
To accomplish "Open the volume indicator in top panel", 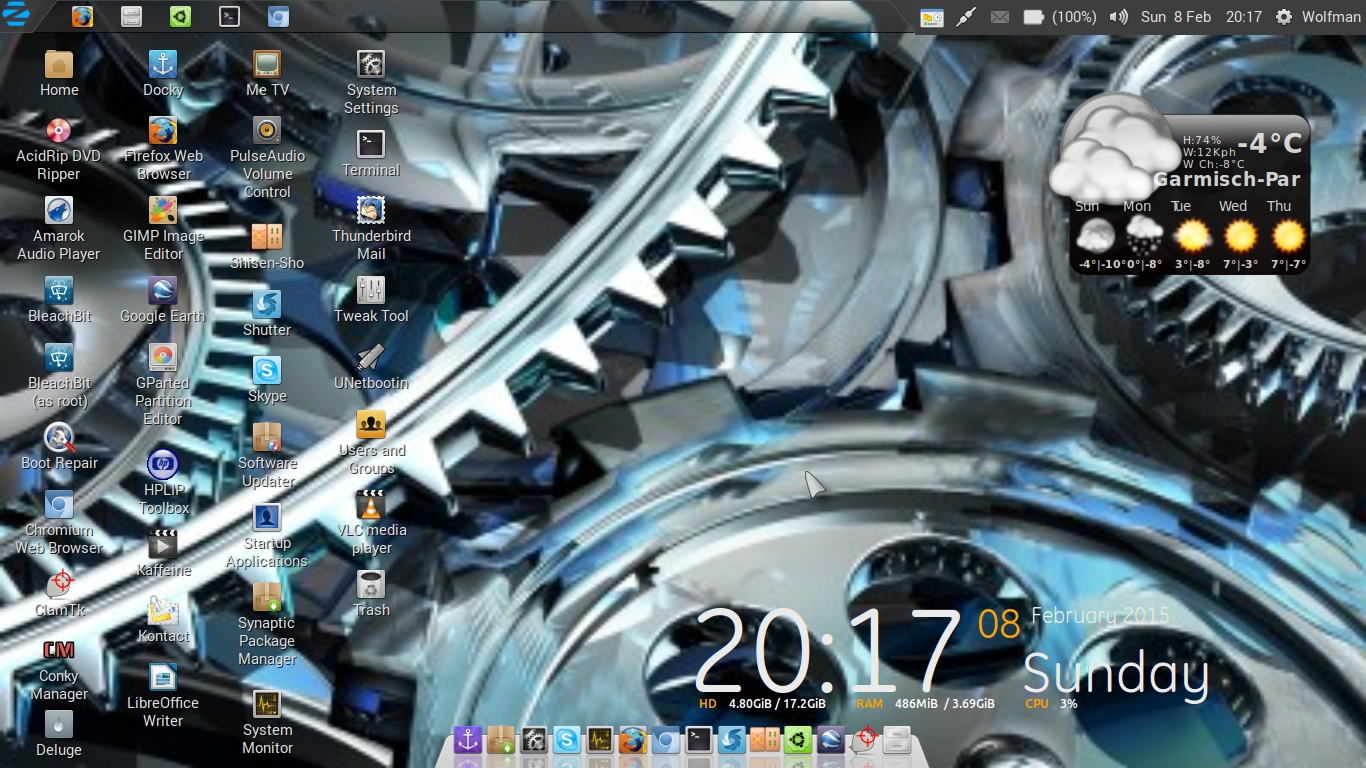I will (1119, 17).
